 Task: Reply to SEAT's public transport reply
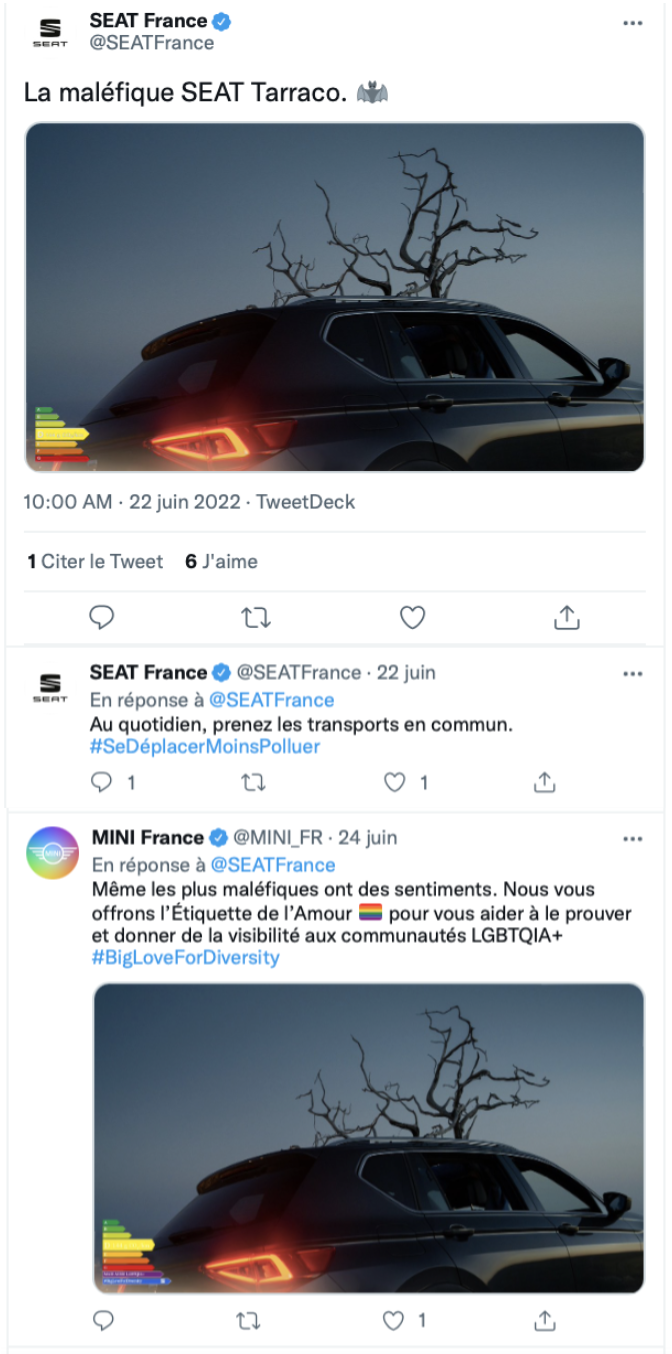tap(102, 783)
